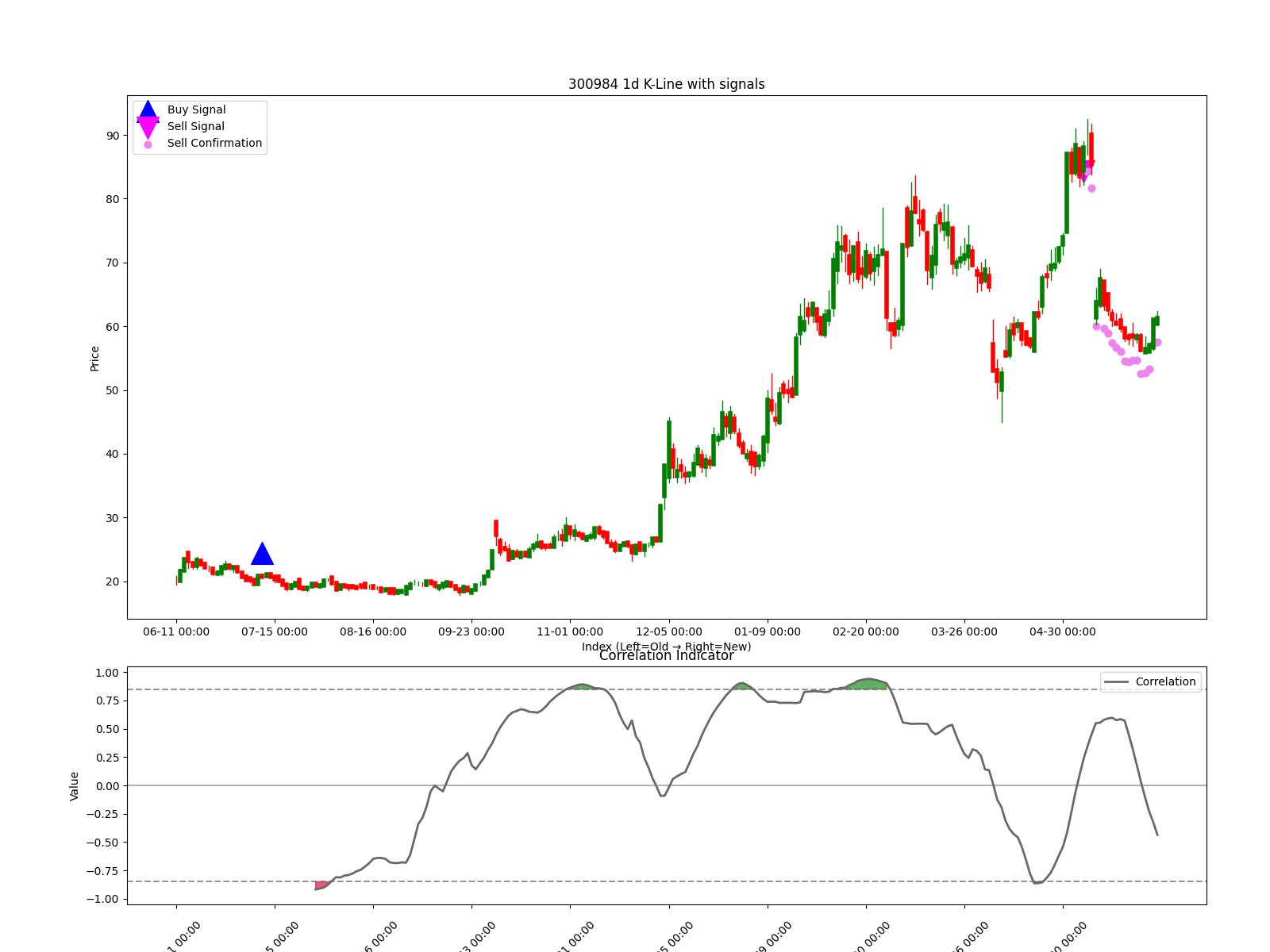The width and height of the screenshot is (1270, 952).
Task: Click the Correlation Indicator subplot title
Action: click(667, 655)
